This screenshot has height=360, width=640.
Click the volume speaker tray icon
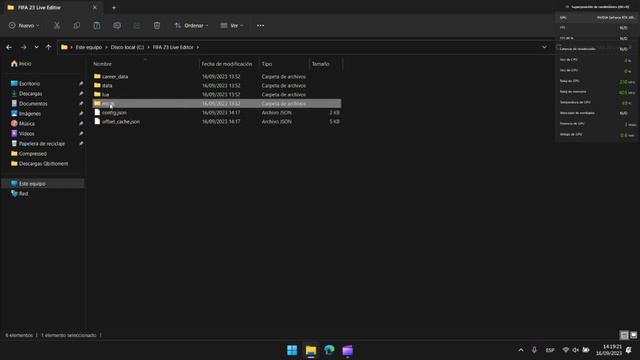pos(576,350)
